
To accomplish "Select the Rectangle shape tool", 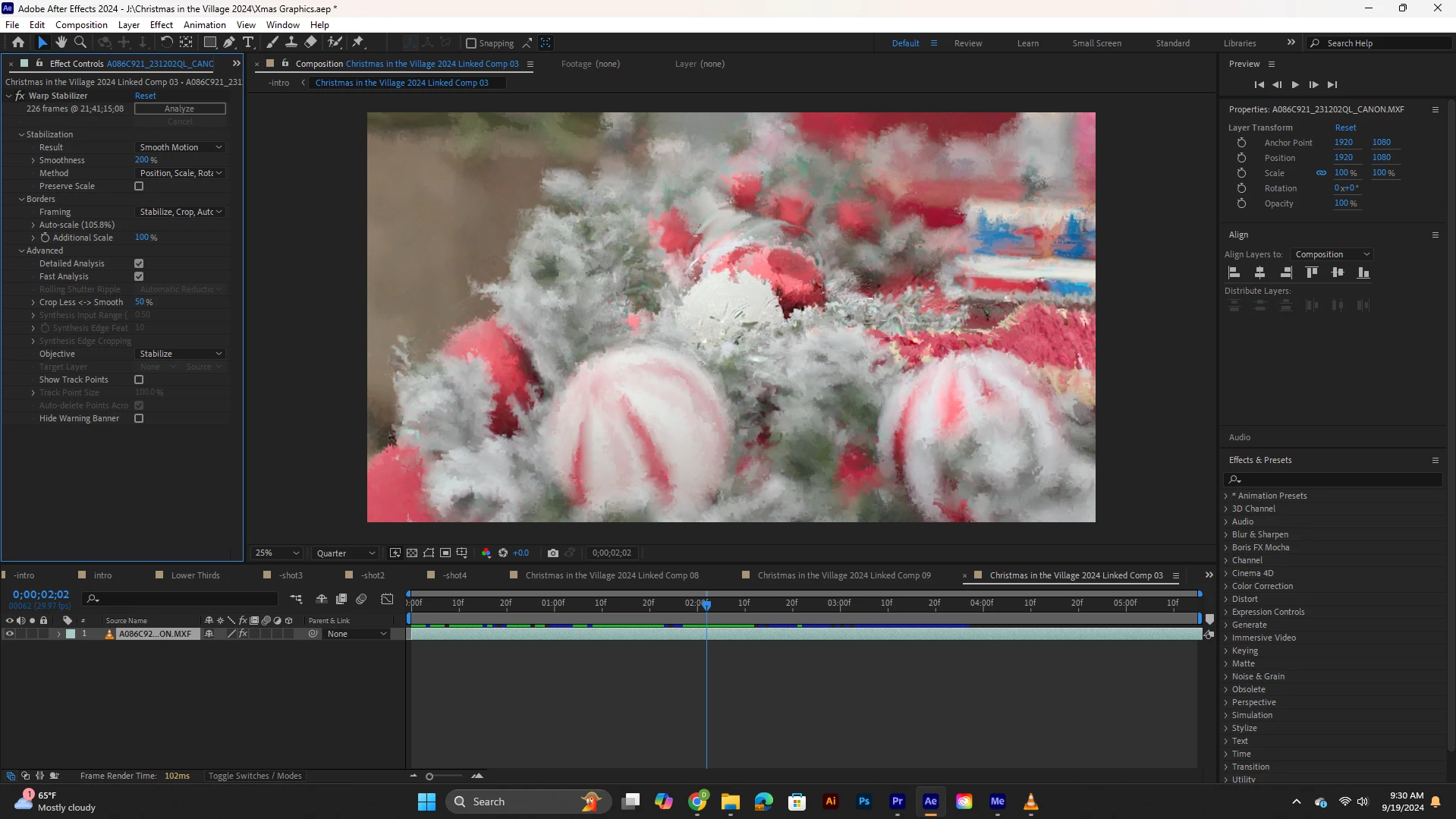I will coord(210,43).
